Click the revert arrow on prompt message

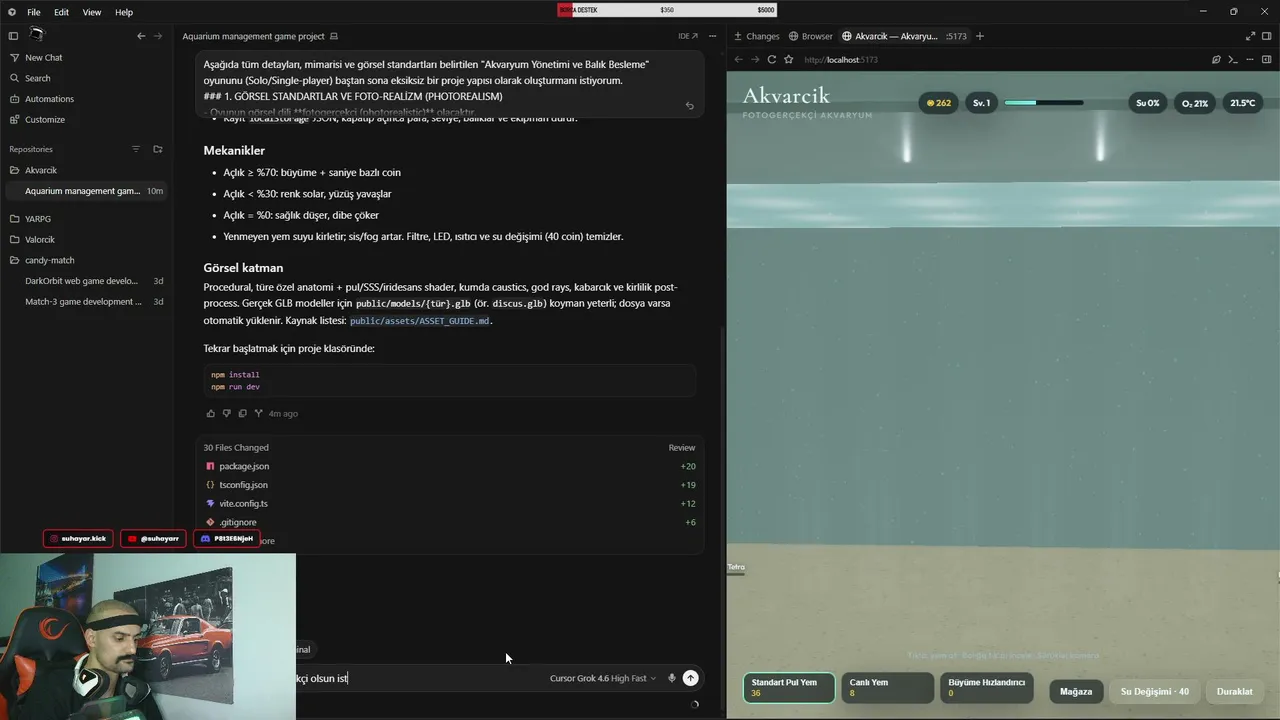[689, 105]
